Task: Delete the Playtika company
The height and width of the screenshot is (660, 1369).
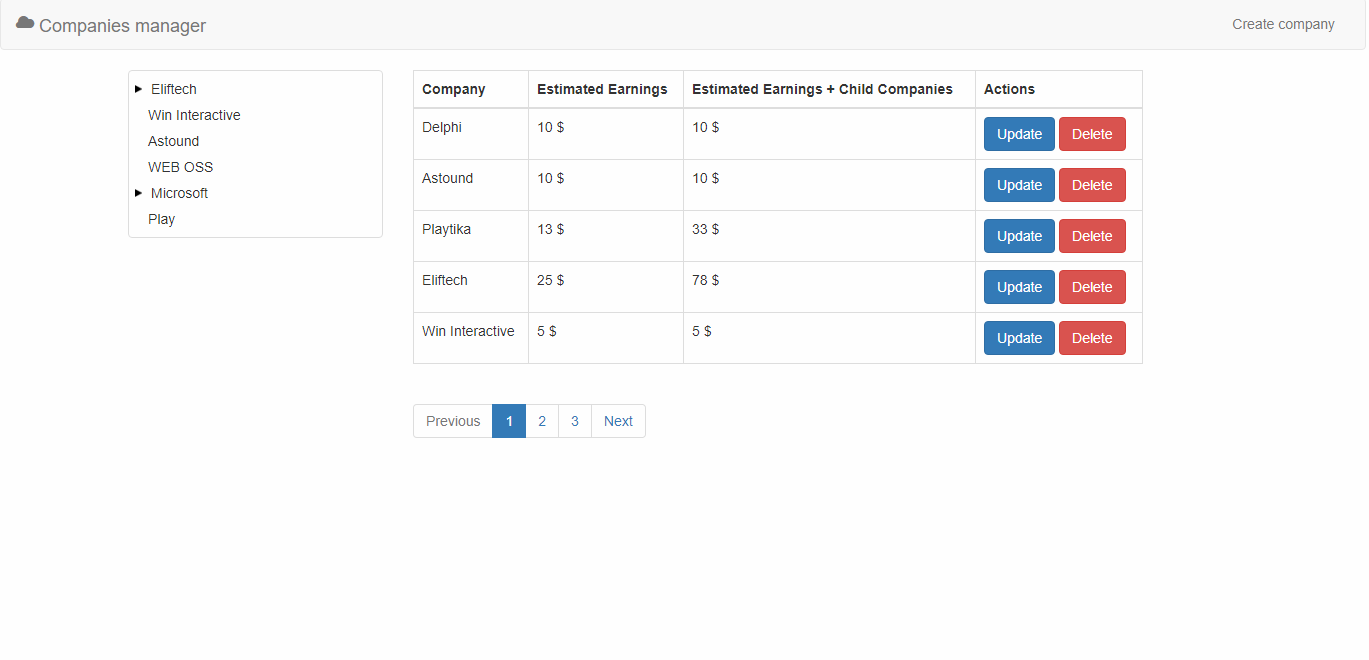Action: point(1092,236)
